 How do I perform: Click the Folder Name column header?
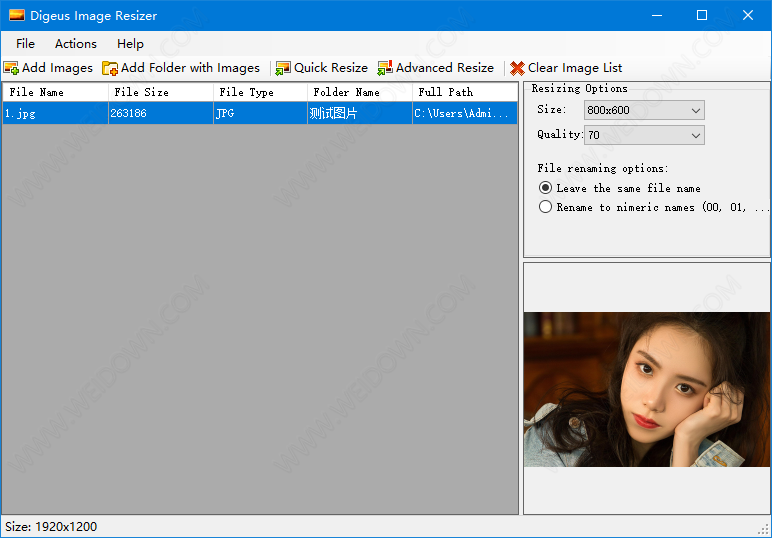[x=359, y=92]
